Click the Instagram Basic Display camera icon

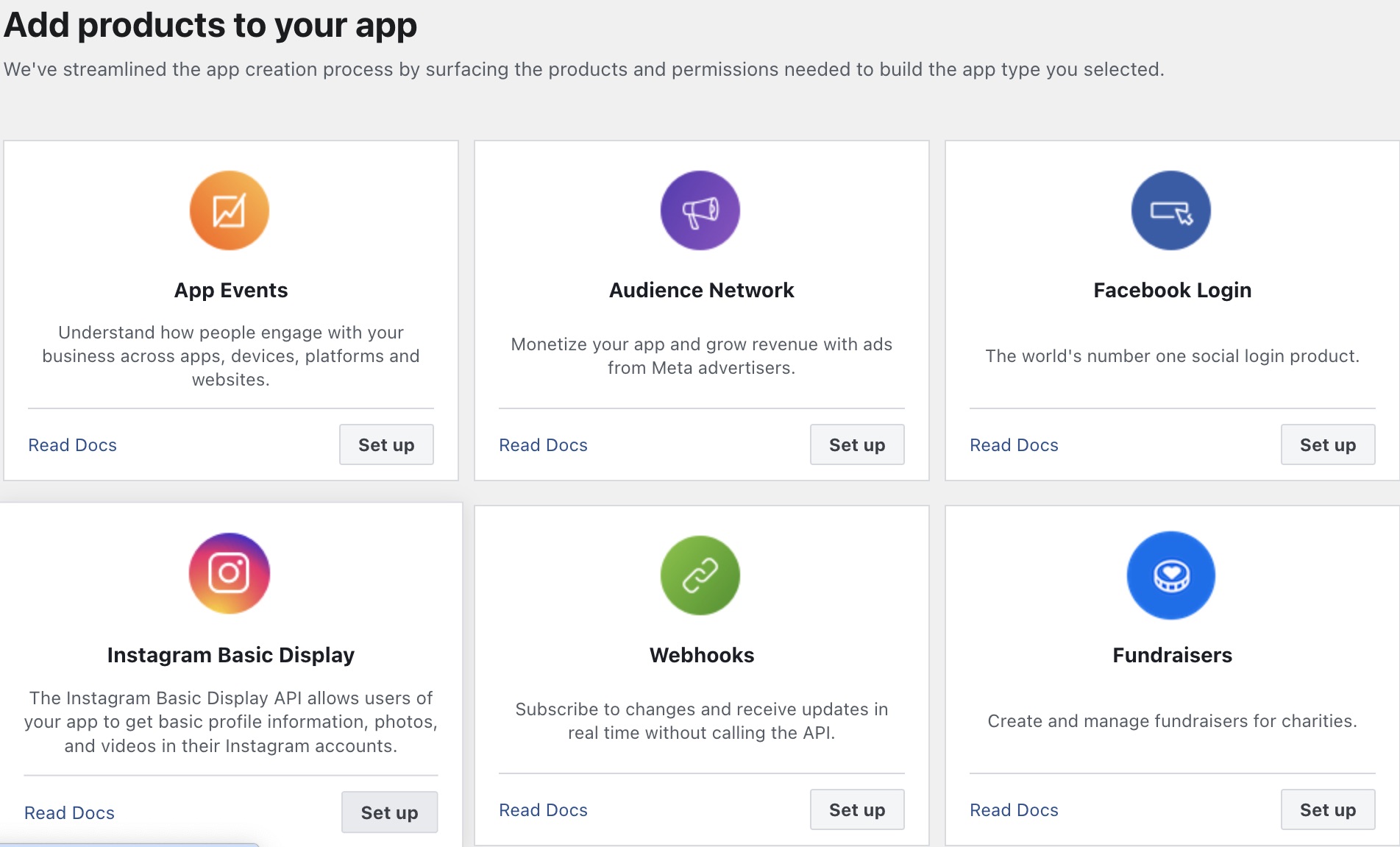tap(230, 573)
